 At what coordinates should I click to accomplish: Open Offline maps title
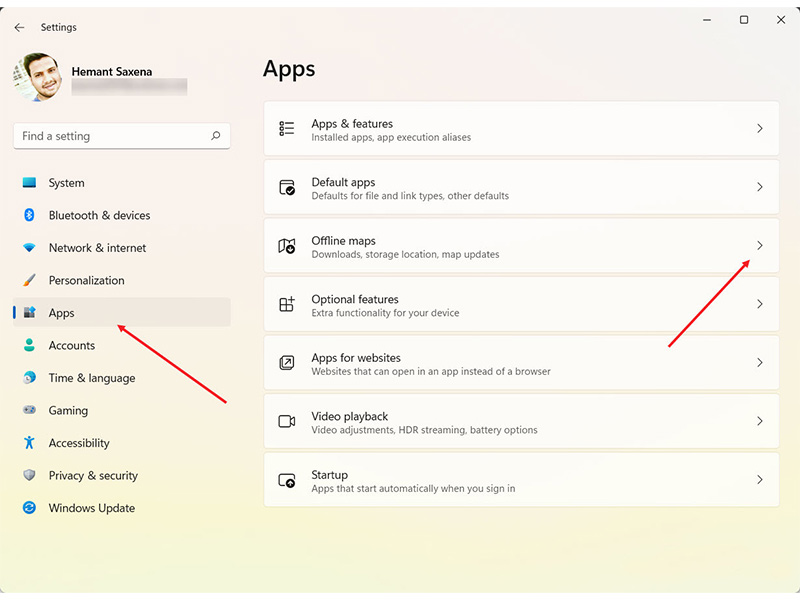[x=343, y=240]
